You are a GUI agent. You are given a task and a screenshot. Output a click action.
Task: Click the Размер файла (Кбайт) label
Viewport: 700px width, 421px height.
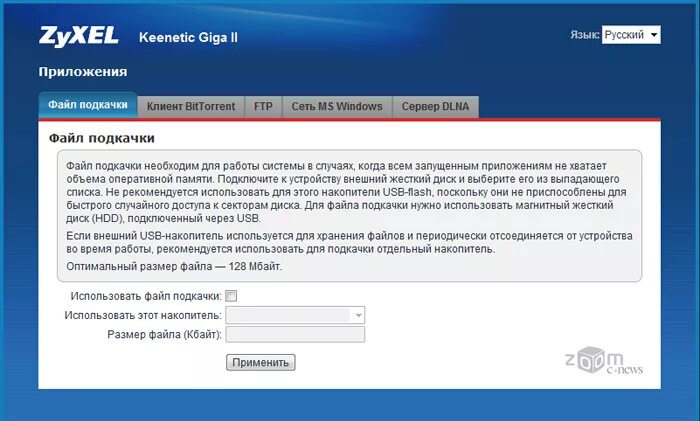click(x=164, y=334)
